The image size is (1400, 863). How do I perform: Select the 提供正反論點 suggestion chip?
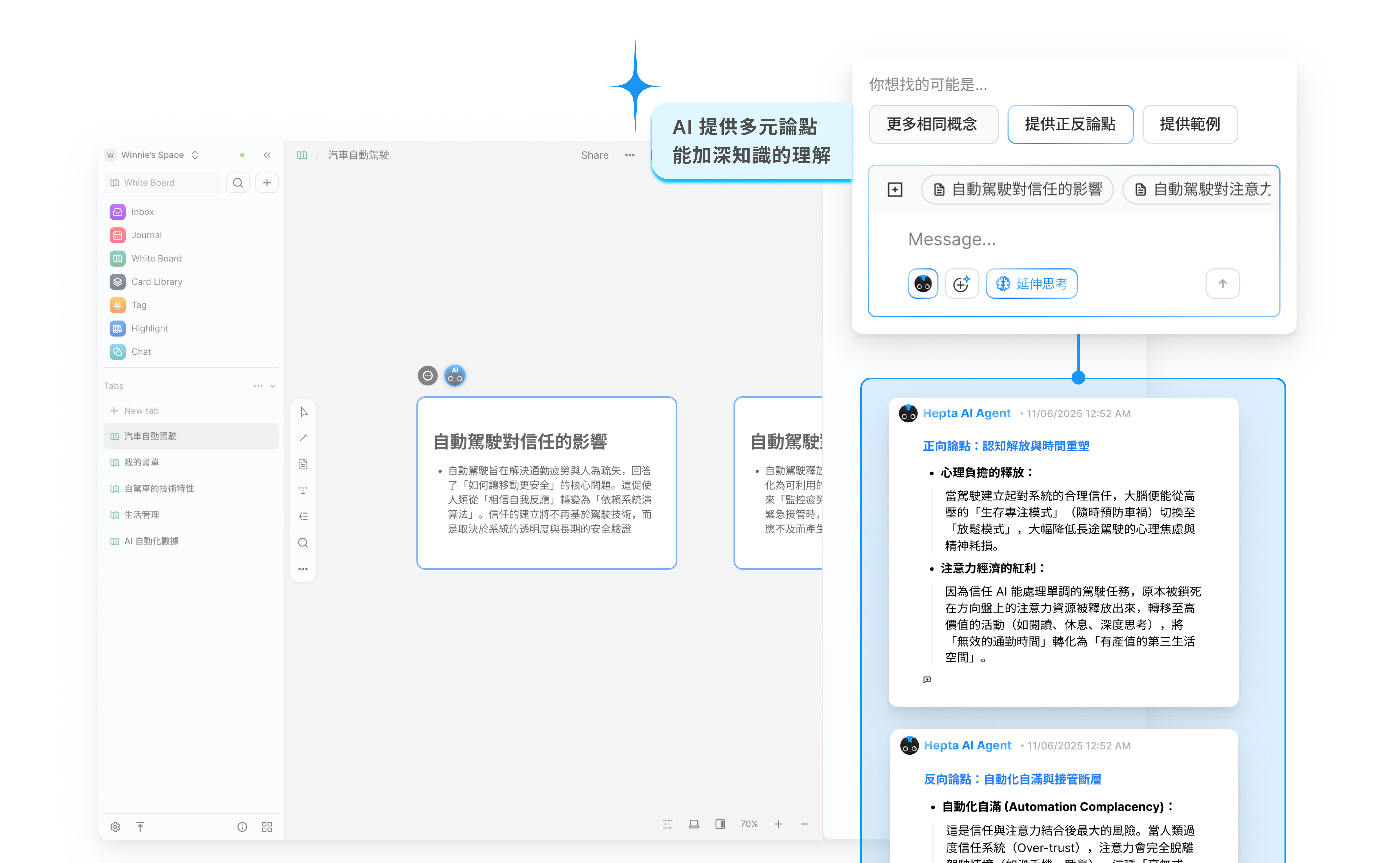[1070, 124]
